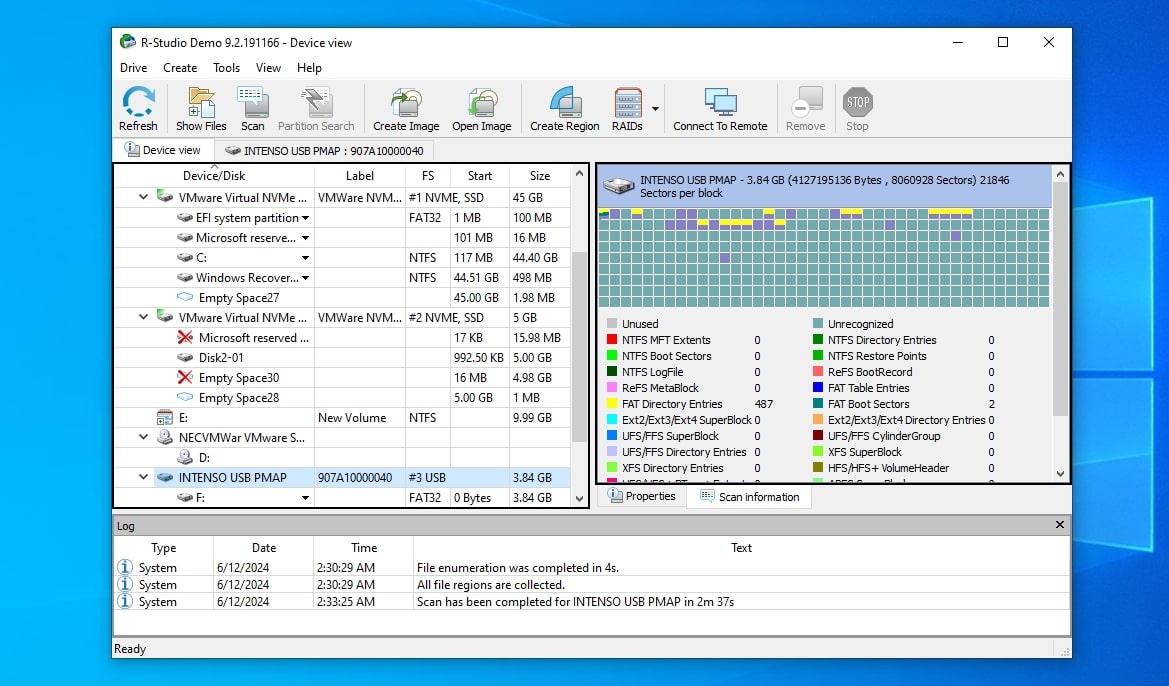Click the Open Image icon
The height and width of the screenshot is (686, 1169).
click(482, 102)
